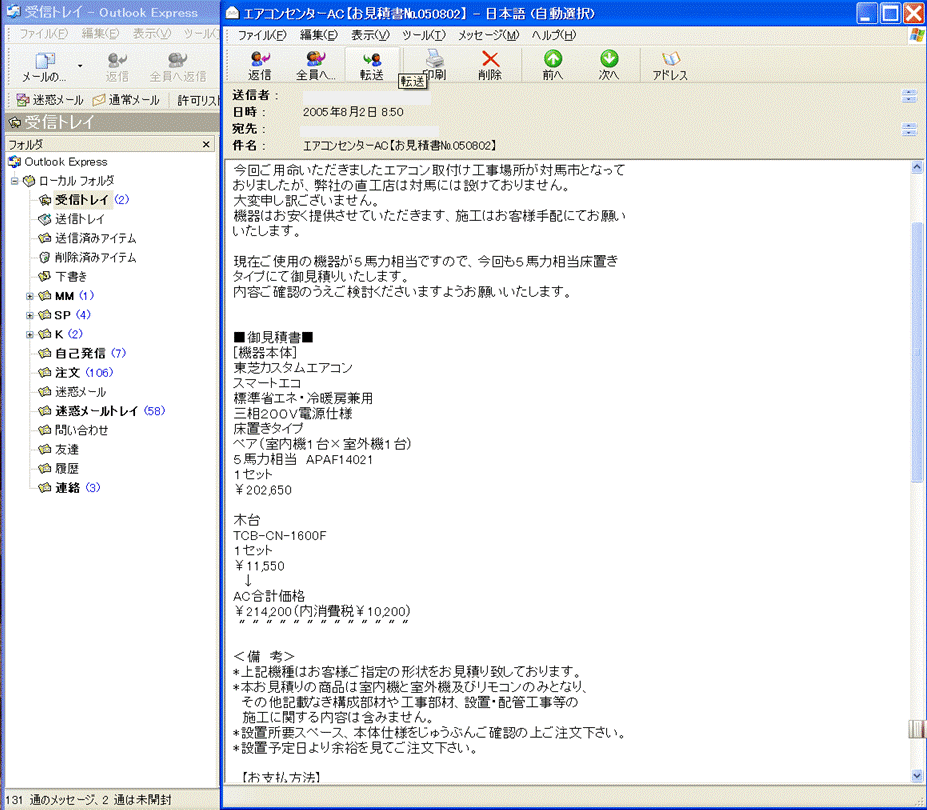Viewport: 927px width, 810px height.
Task: Select the SP folder
Action: [x=64, y=315]
